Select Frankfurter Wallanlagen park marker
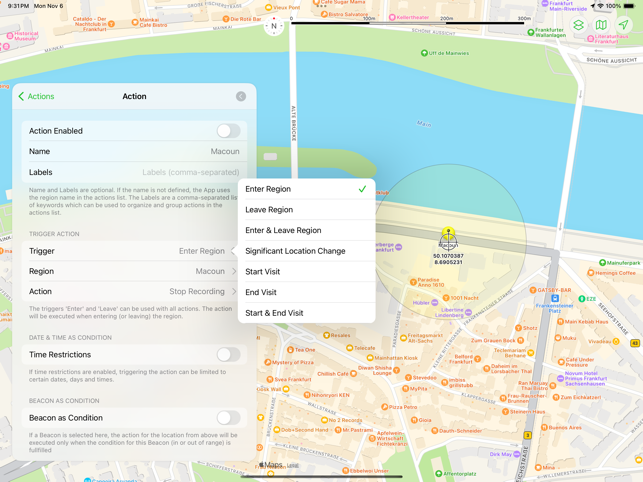This screenshot has height=482, width=643. (x=531, y=32)
